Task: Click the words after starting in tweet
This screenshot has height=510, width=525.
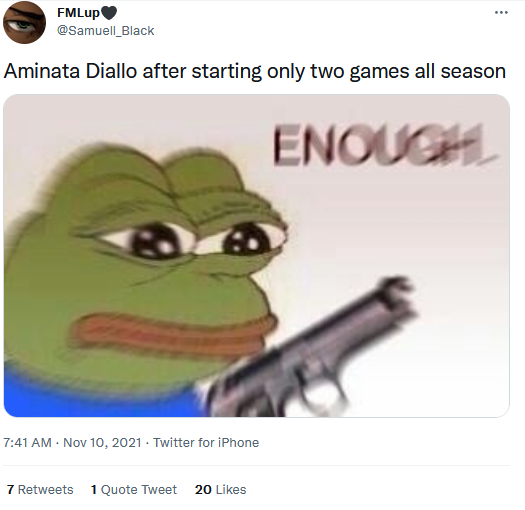Action: [202, 71]
